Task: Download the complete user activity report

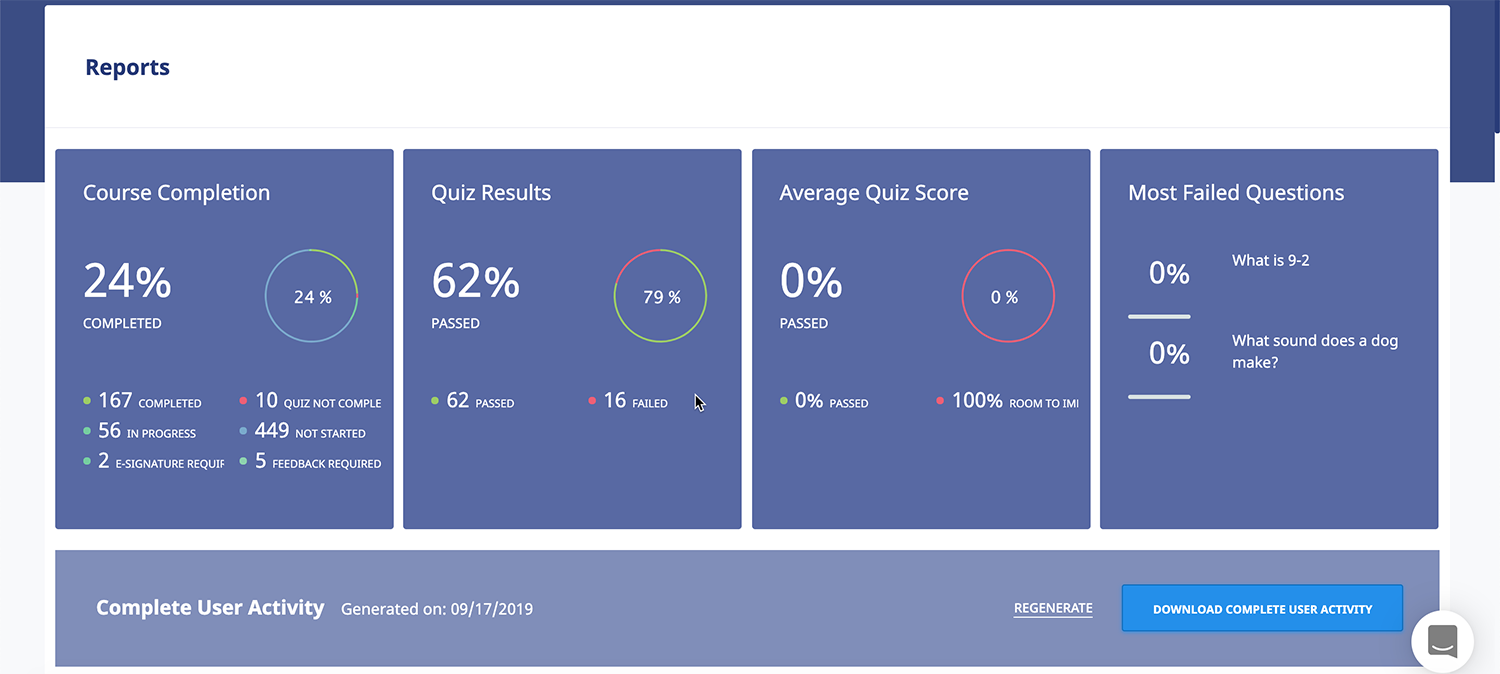Action: click(x=1262, y=609)
